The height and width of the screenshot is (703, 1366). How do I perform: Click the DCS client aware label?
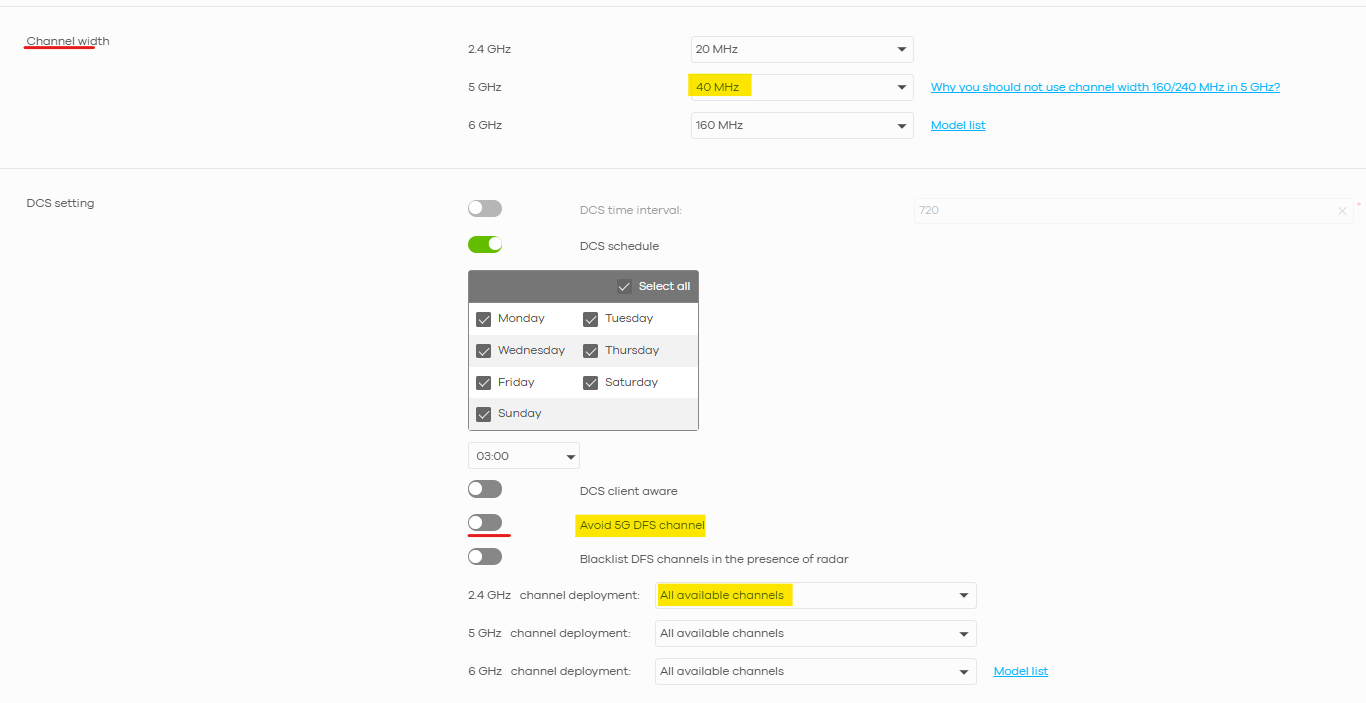coord(629,491)
